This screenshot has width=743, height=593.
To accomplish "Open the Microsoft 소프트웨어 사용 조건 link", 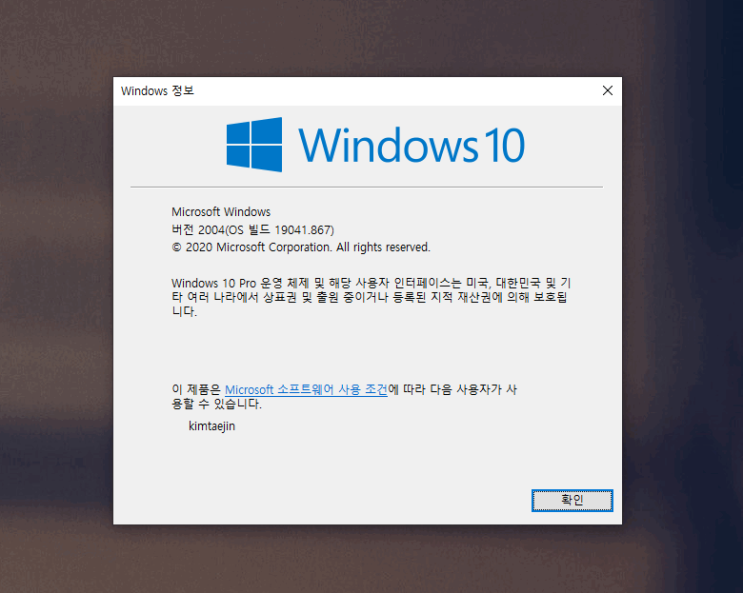I will coord(306,390).
